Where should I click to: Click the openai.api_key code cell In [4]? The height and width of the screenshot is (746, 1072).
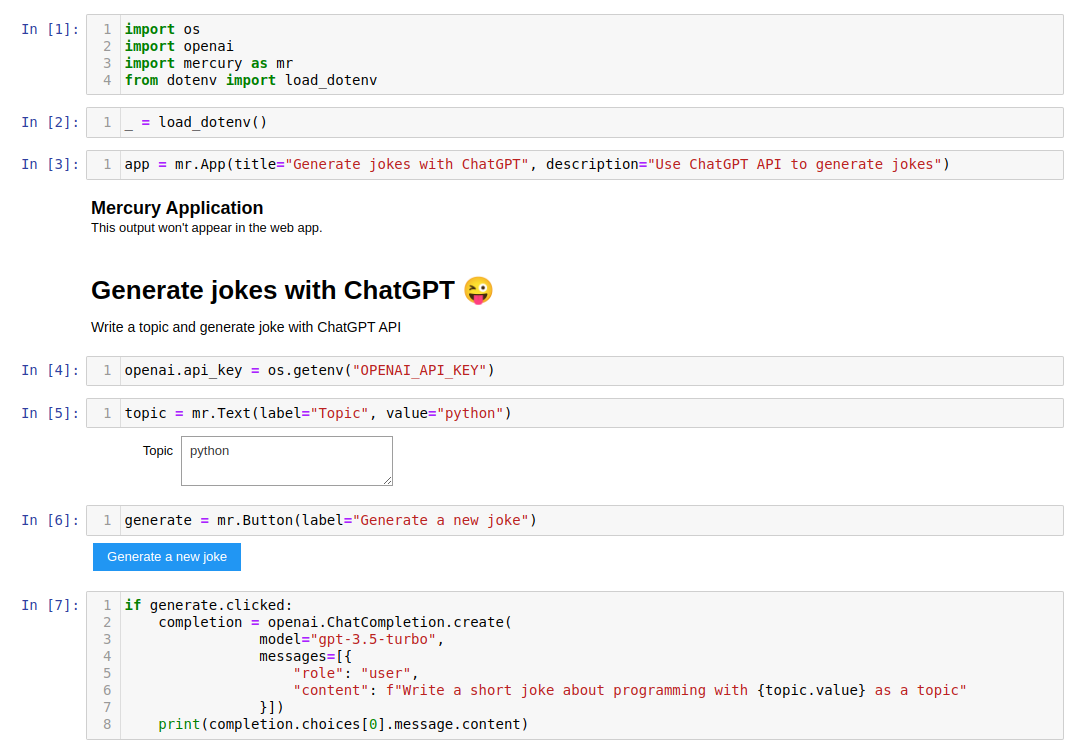point(574,371)
